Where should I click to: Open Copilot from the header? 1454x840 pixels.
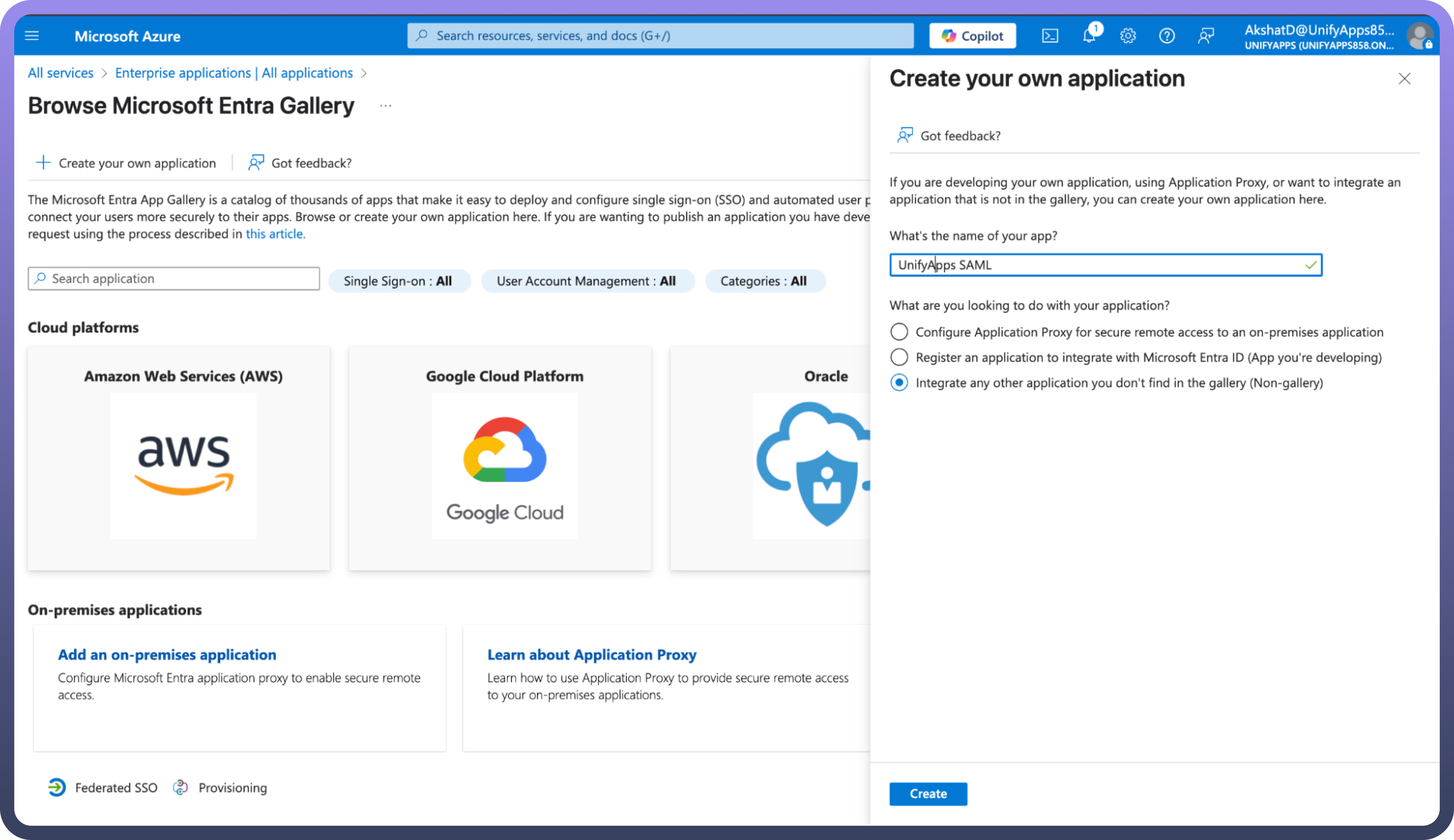click(972, 36)
